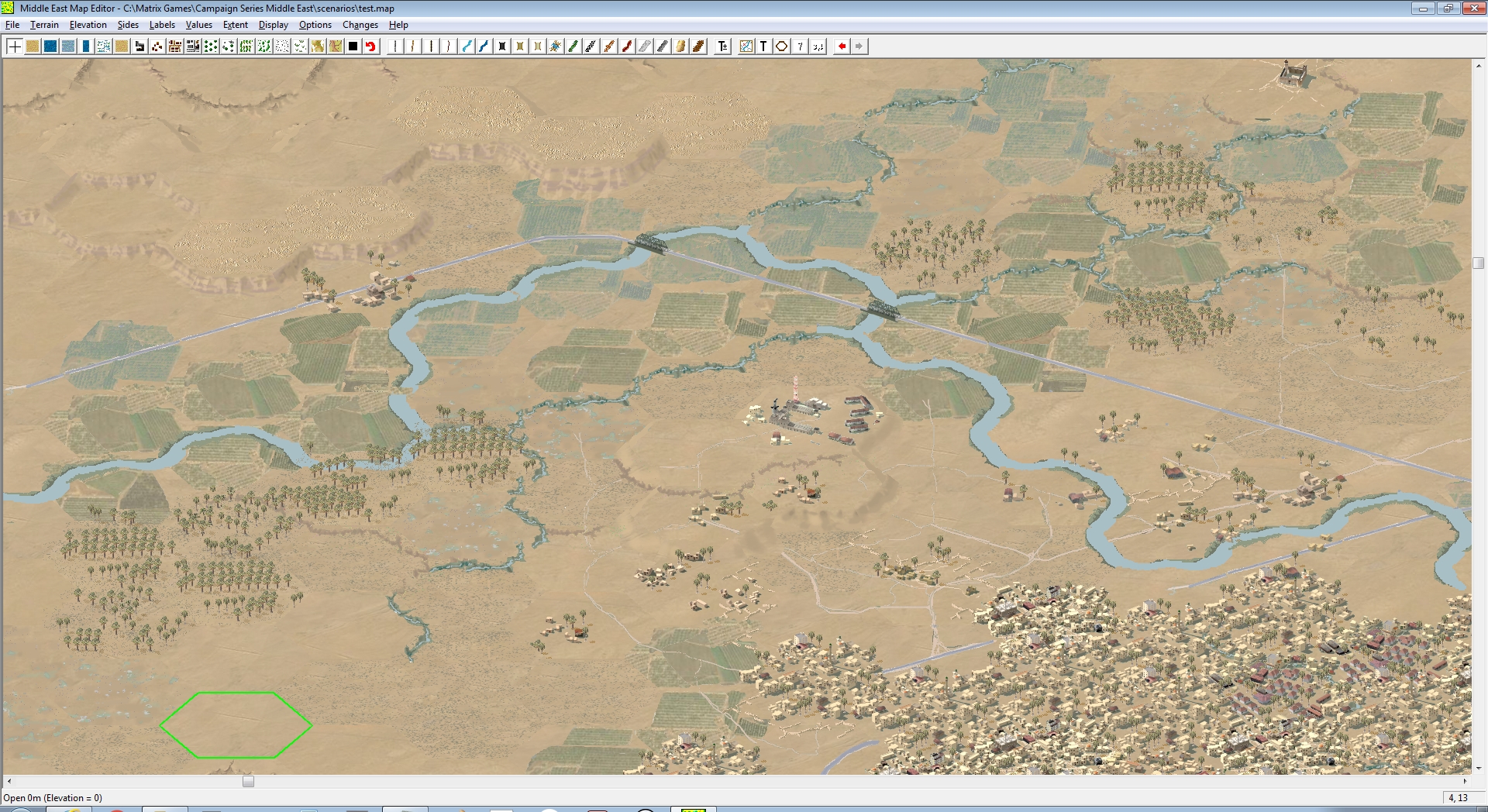1488x812 pixels.
Task: Click the horizontal scrollbar thumb
Action: point(248,781)
